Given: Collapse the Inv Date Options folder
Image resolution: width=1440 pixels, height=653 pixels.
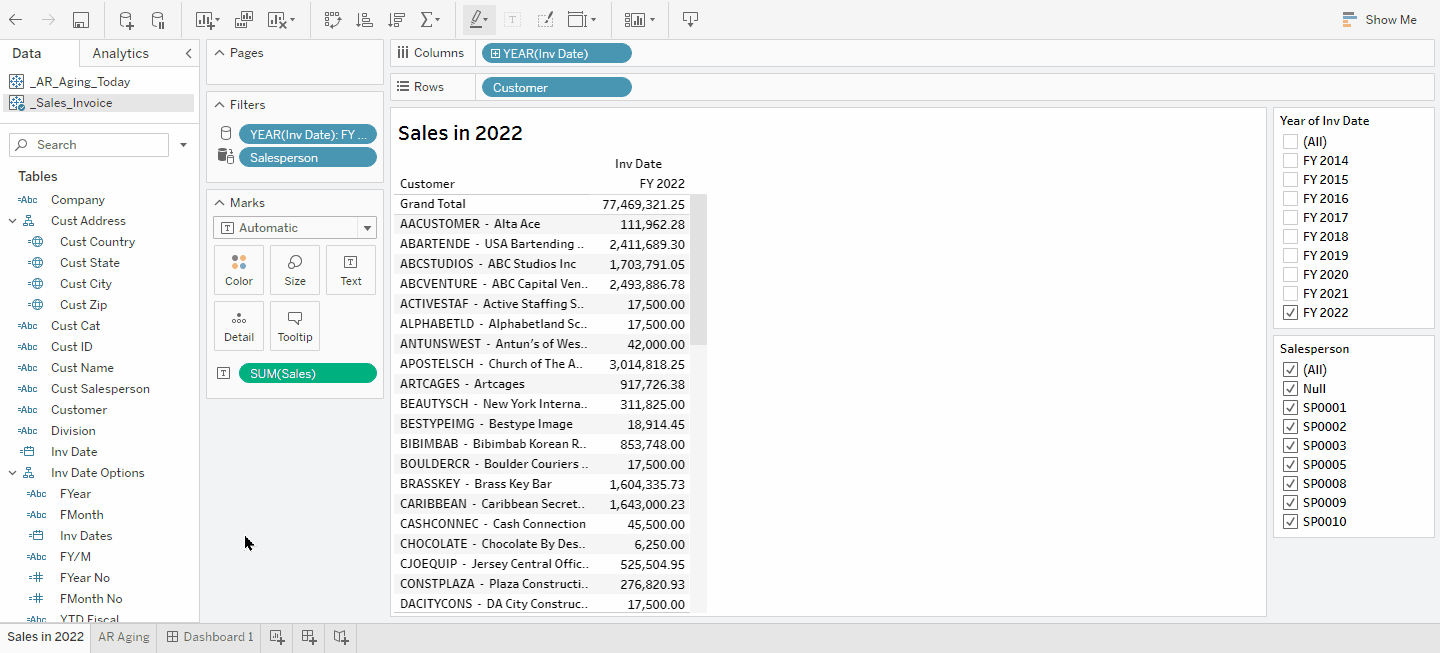Looking at the screenshot, I should pos(13,473).
